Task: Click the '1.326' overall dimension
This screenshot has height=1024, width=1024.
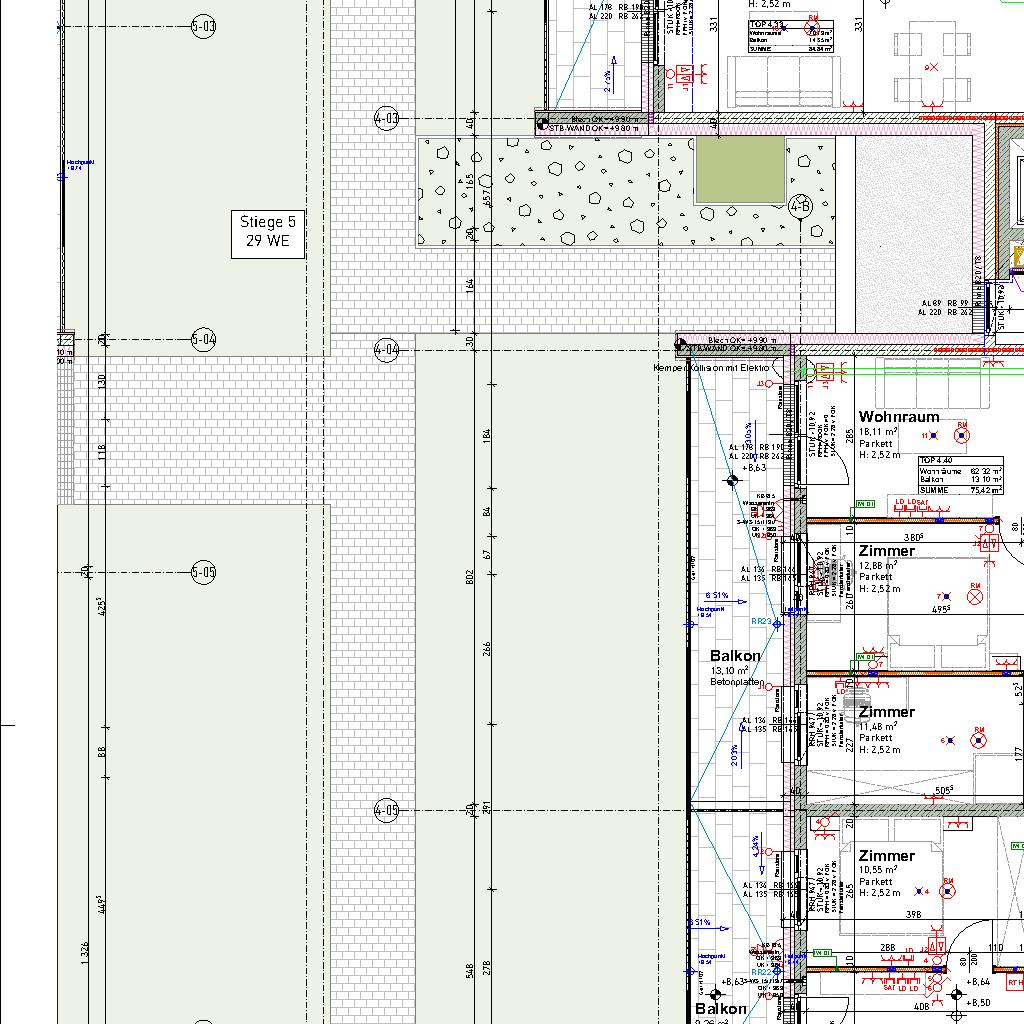Action: point(85,953)
